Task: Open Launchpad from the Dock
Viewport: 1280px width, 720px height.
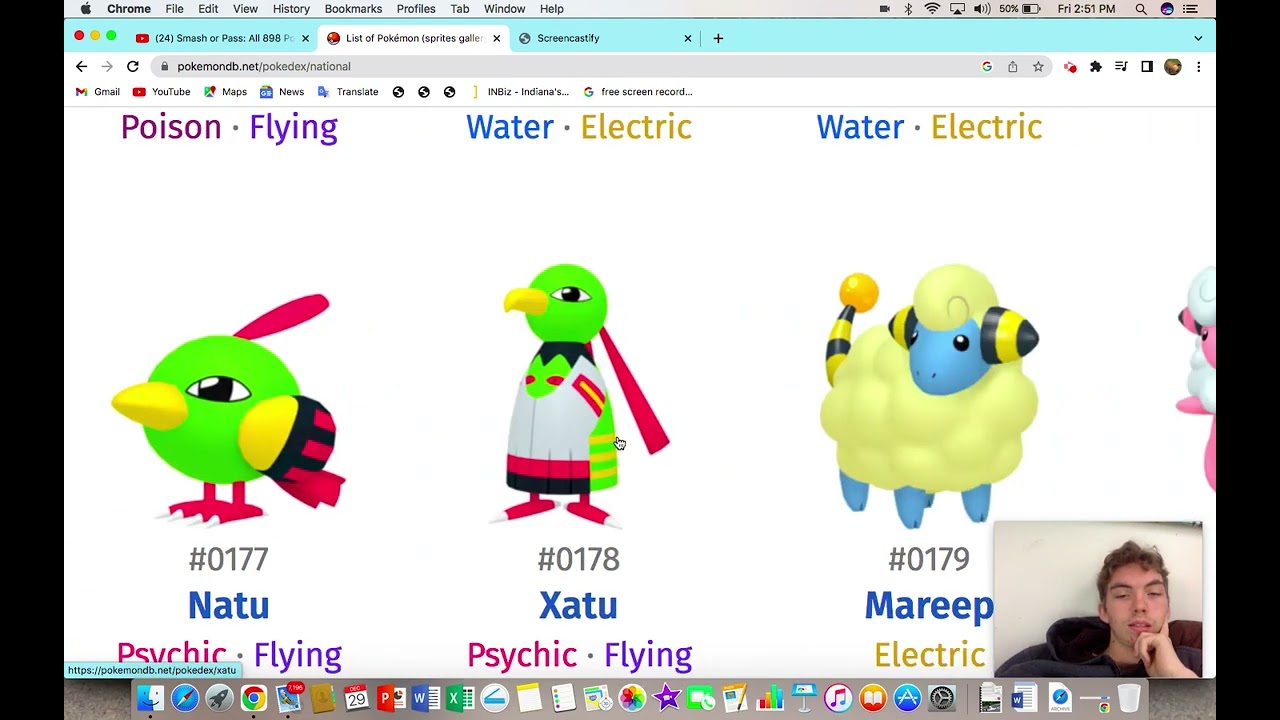Action: (x=219, y=698)
